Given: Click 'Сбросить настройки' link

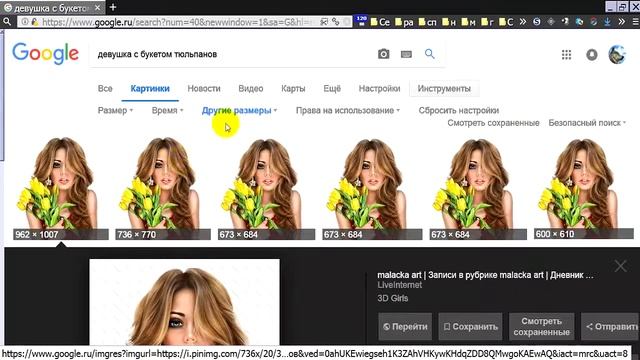Looking at the screenshot, I should (458, 111).
